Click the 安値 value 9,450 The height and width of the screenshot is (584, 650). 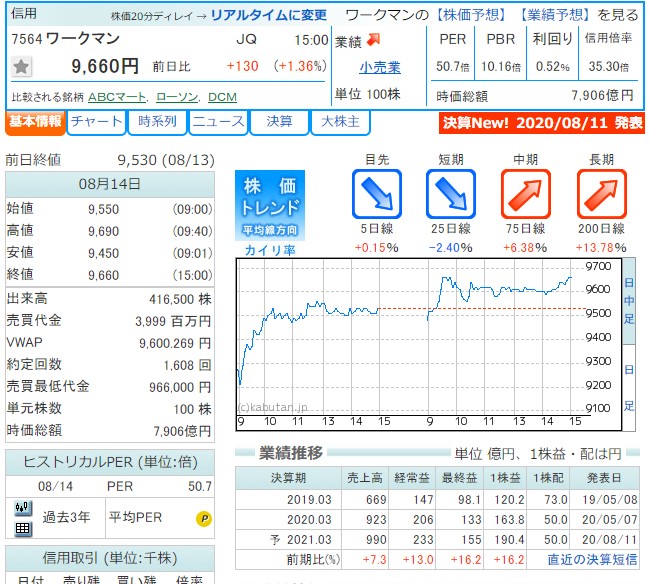tap(103, 253)
